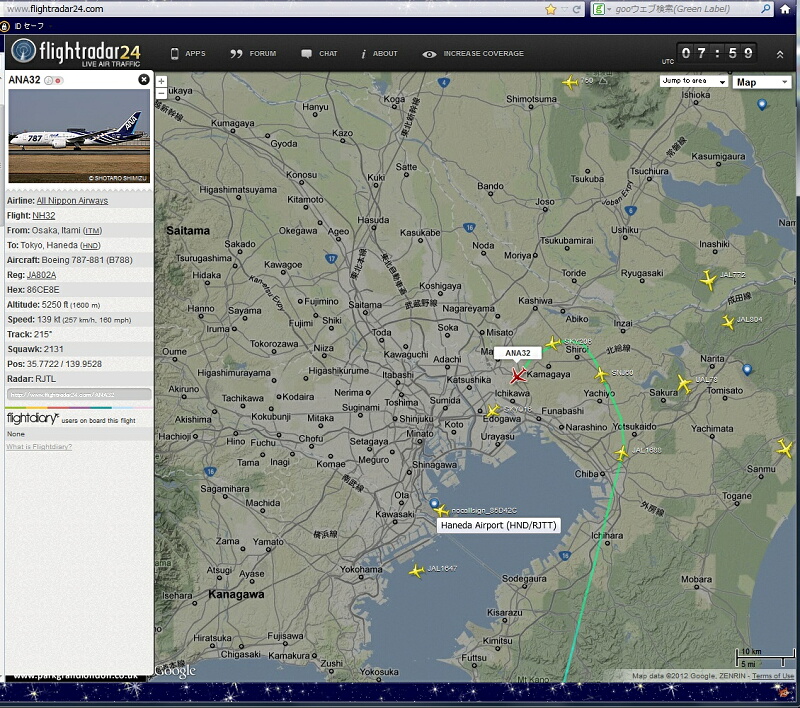800x708 pixels.
Task: Open the search engine selector dropdown
Action: (601, 9)
